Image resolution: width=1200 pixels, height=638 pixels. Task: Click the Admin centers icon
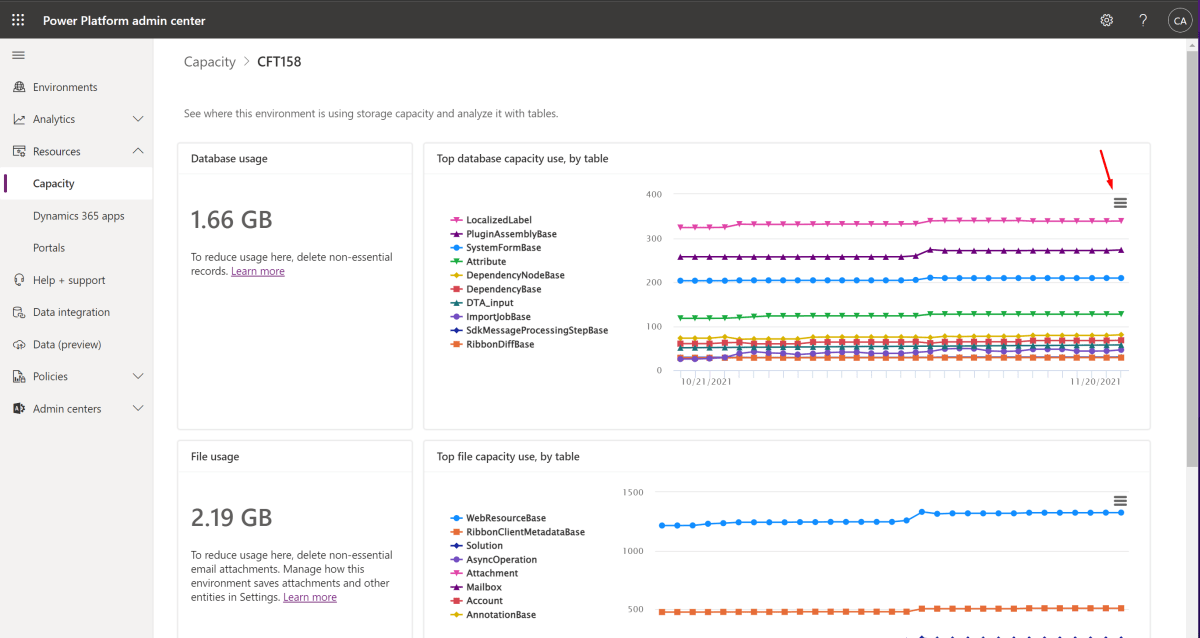(19, 408)
